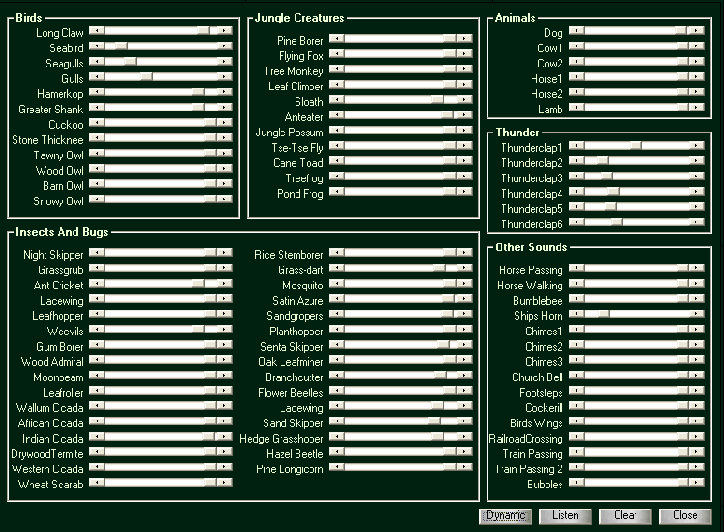The image size is (724, 532).
Task: Click the left arrow of Tse-Tse Fly slider
Action: coord(337,145)
